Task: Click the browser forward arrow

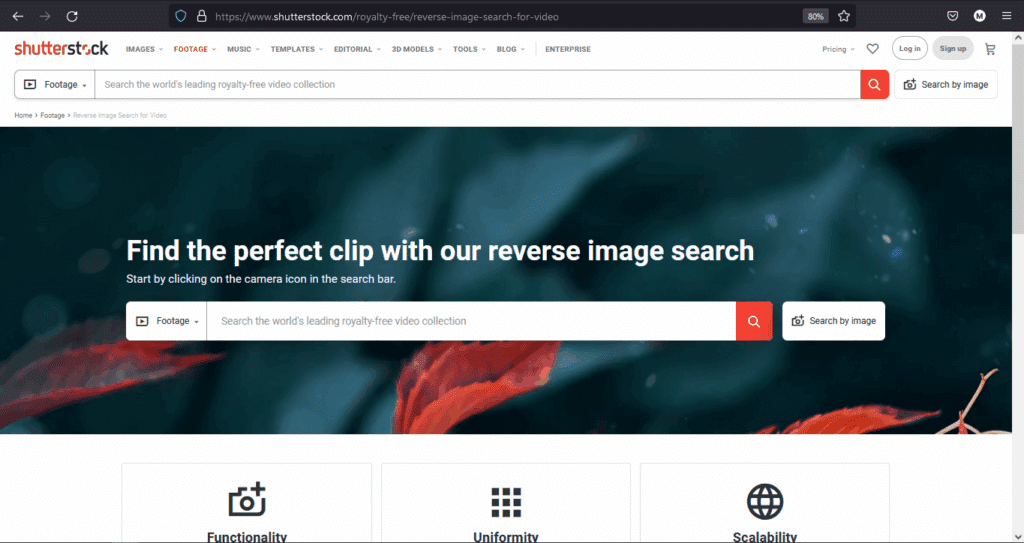Action: pos(45,16)
